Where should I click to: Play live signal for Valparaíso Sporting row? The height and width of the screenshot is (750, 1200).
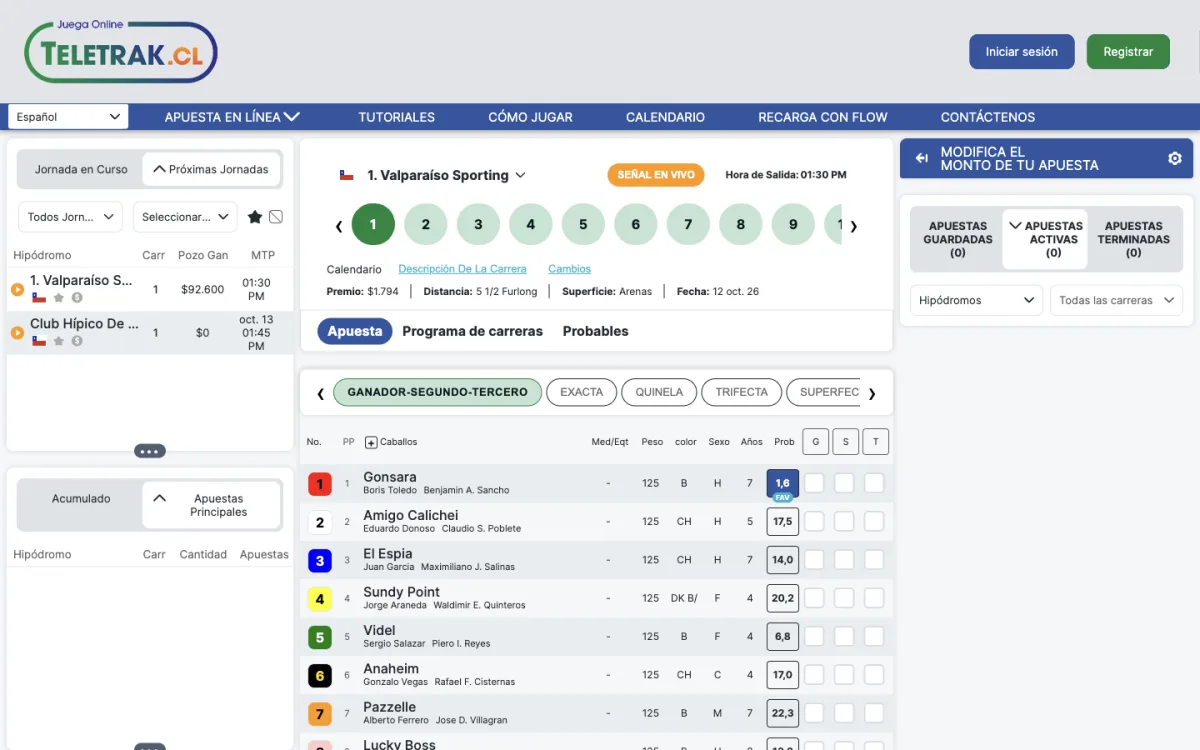pyautogui.click(x=17, y=290)
